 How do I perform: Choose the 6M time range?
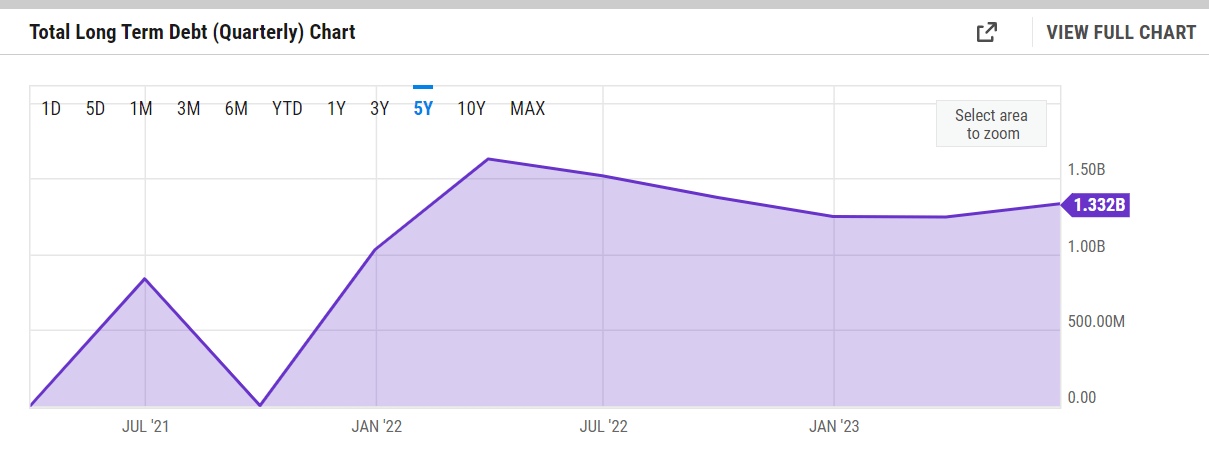236,109
